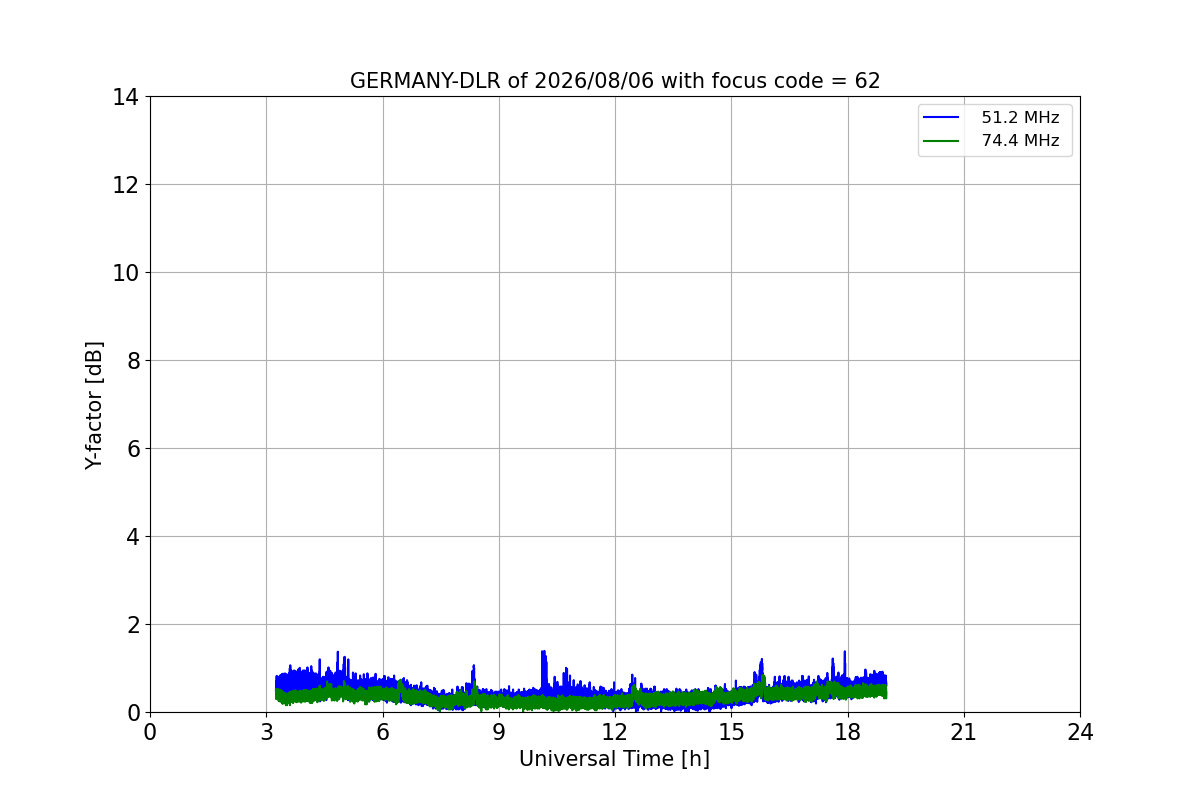This screenshot has height=800, width=1200.
Task: Click the y-axis tick label 14
Action: coord(125,97)
